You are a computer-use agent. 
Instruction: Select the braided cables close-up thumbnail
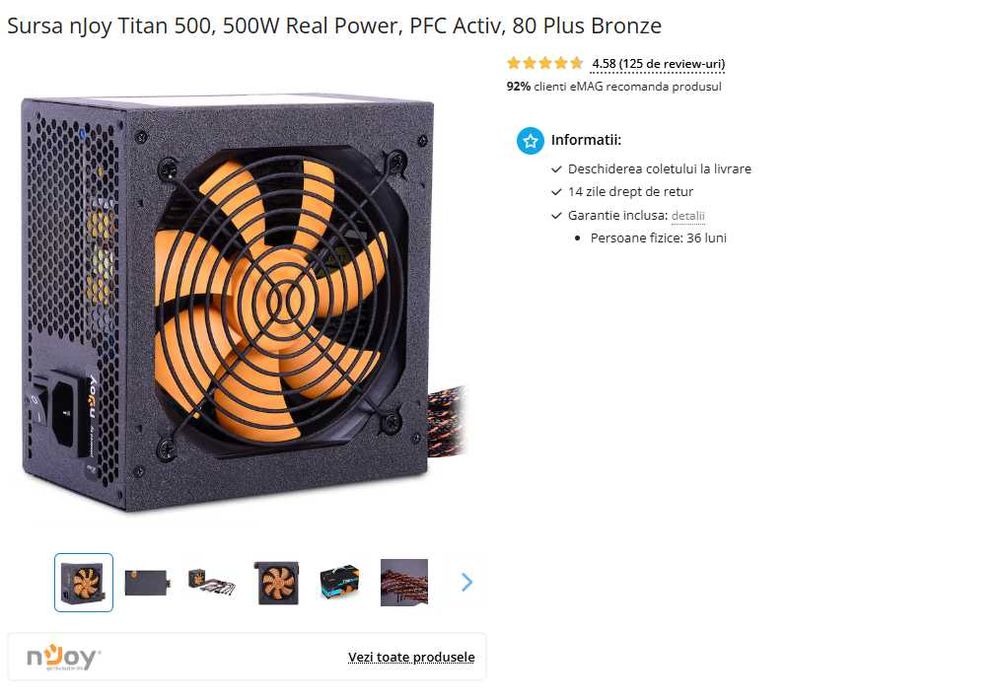point(404,582)
